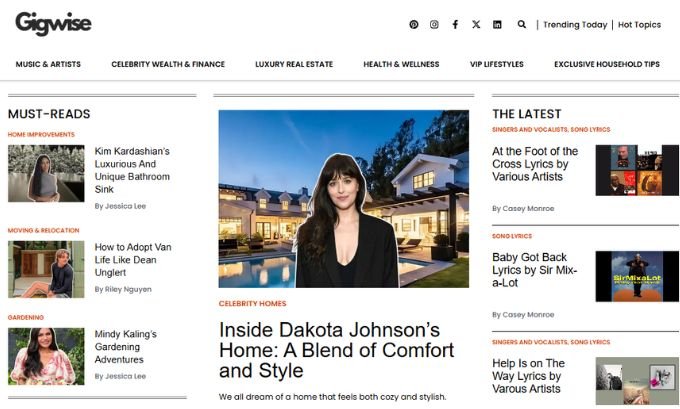Open the Instagram social icon
The height and width of the screenshot is (409, 680).
click(x=434, y=24)
